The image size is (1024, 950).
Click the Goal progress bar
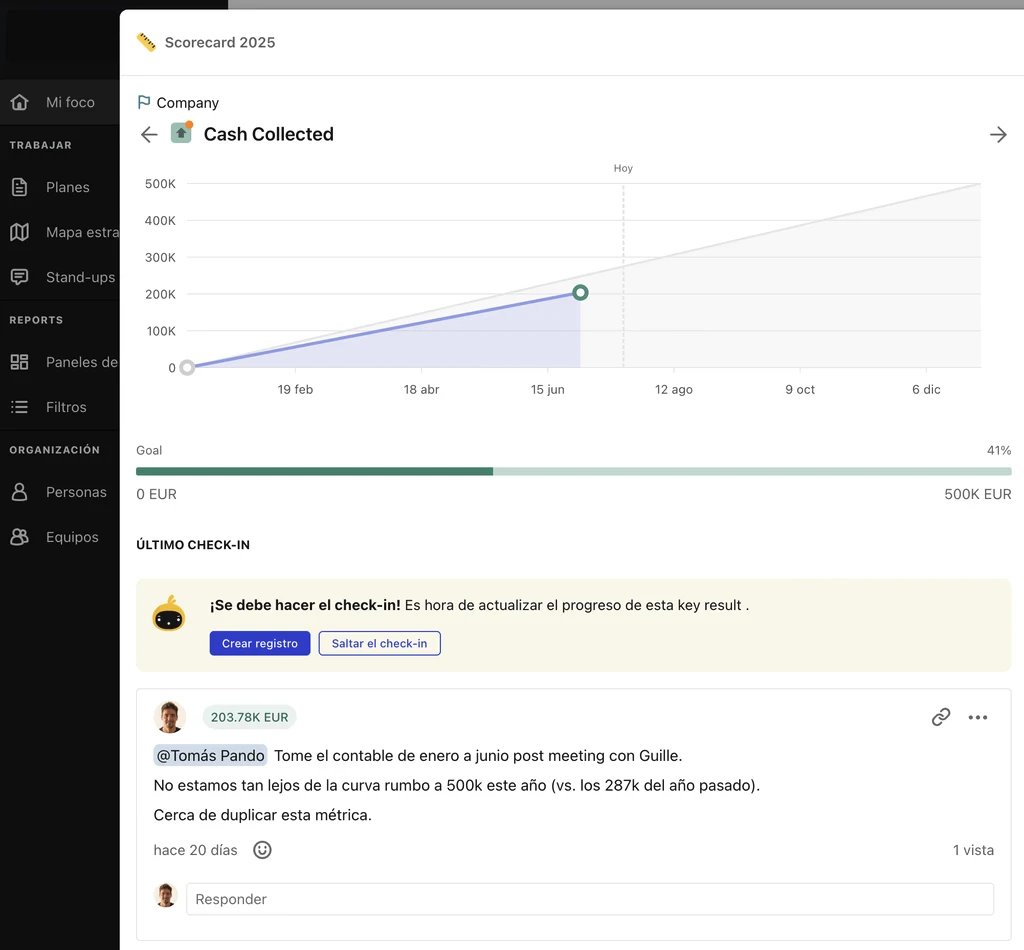click(573, 471)
